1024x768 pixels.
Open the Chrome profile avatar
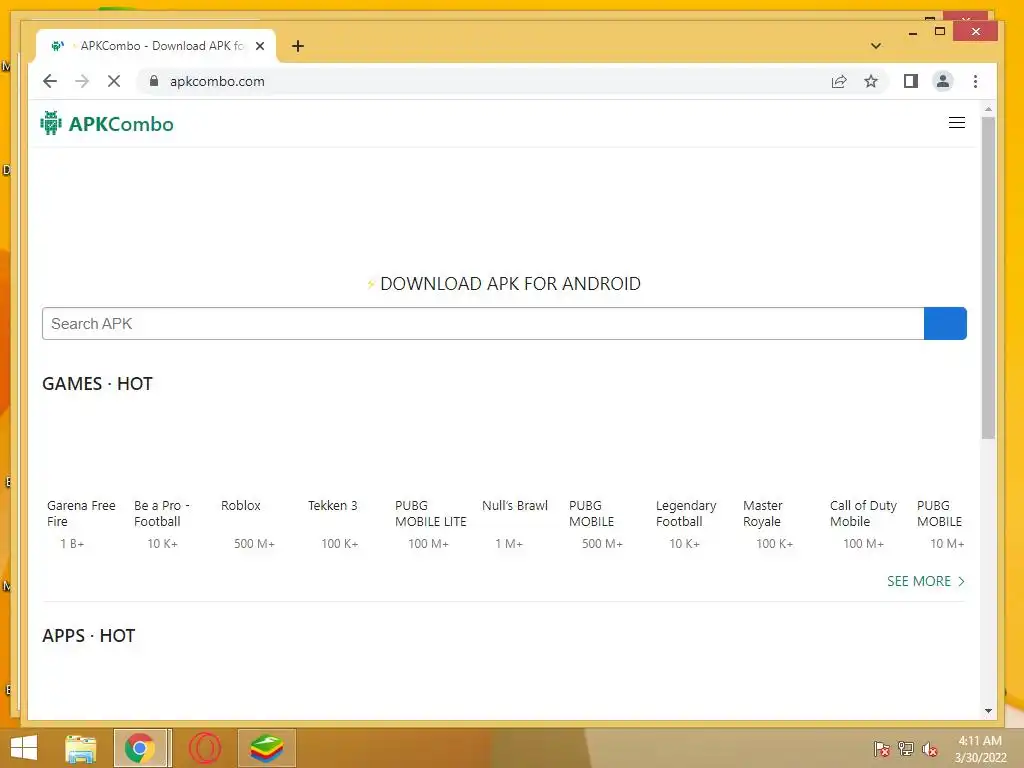coord(942,81)
